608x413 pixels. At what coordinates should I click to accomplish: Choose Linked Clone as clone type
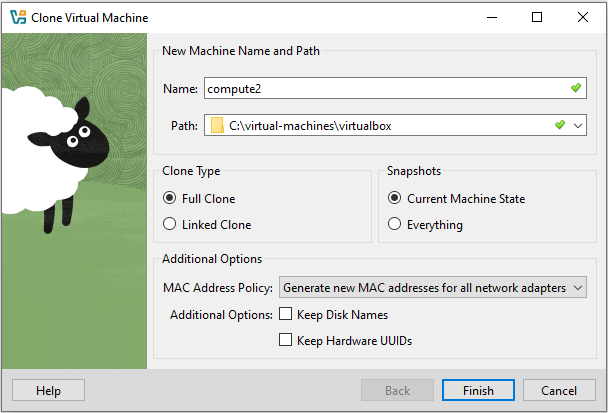(x=170, y=224)
